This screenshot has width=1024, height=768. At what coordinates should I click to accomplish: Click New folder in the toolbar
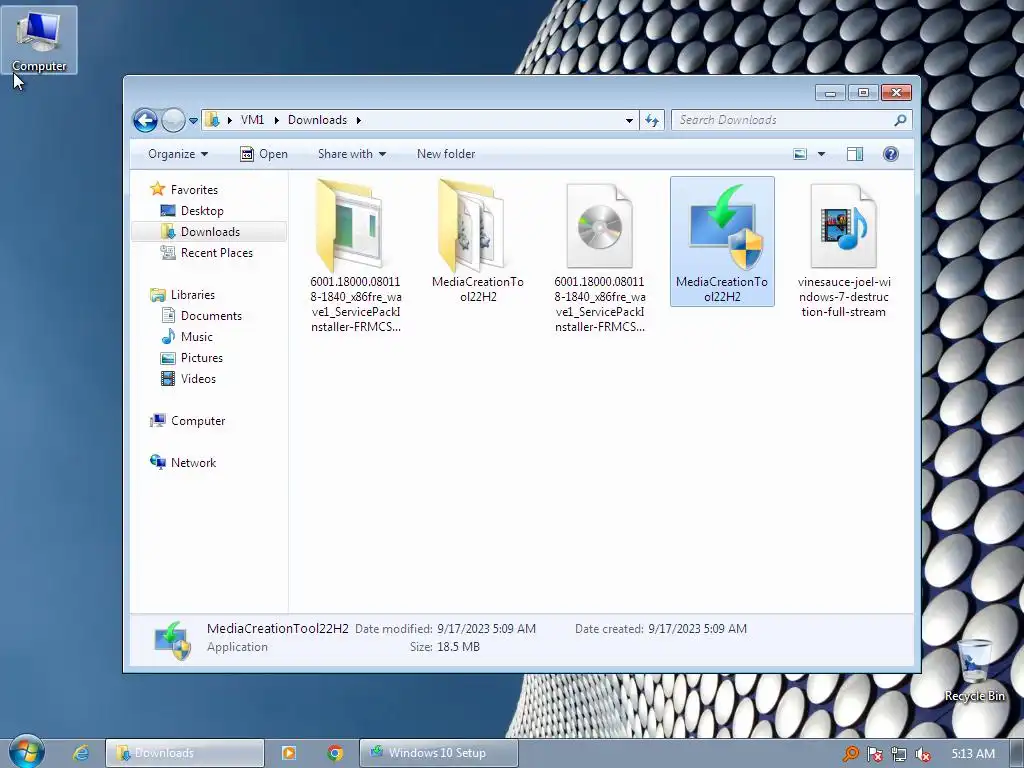[x=446, y=154]
